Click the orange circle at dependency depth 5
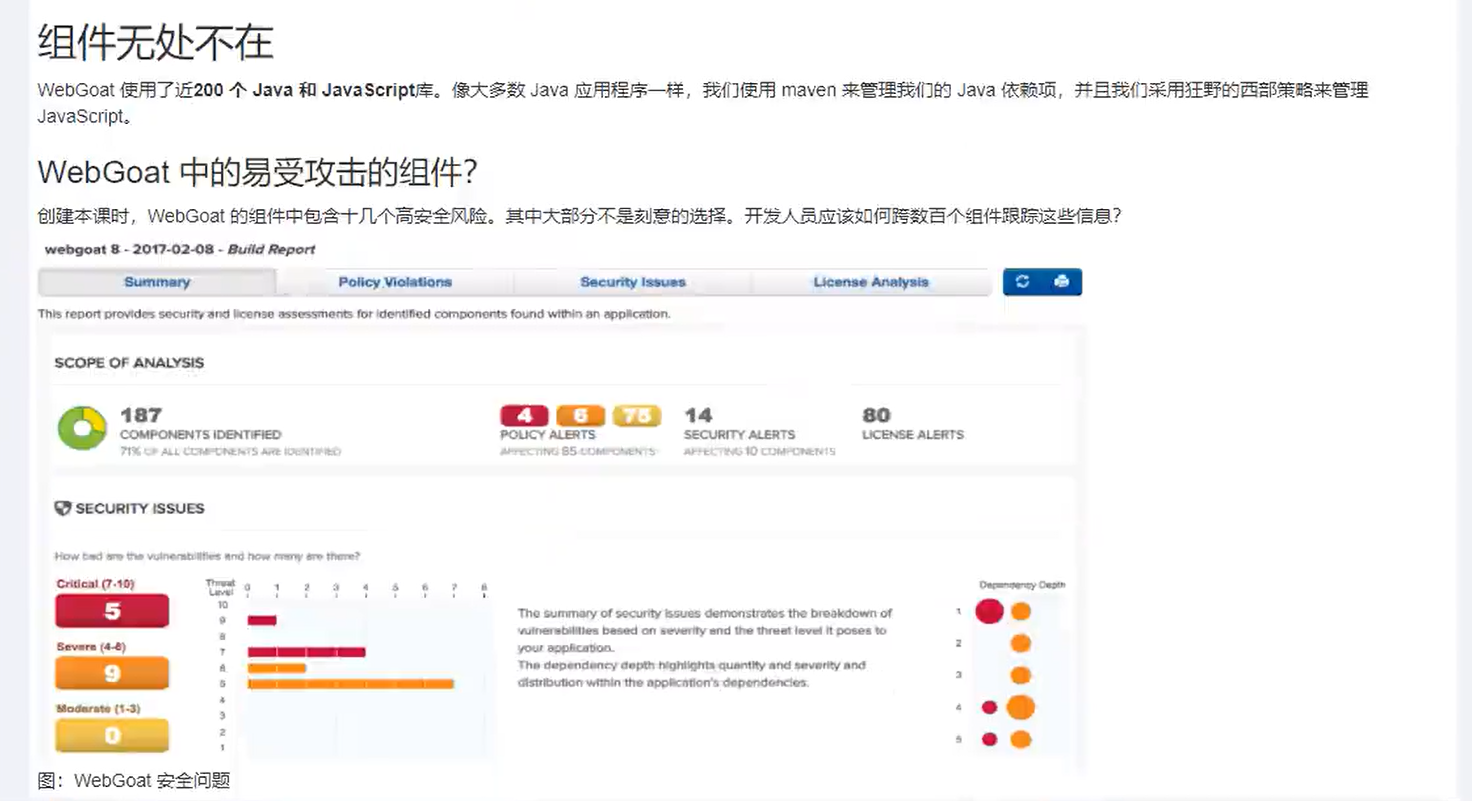 coord(1020,740)
